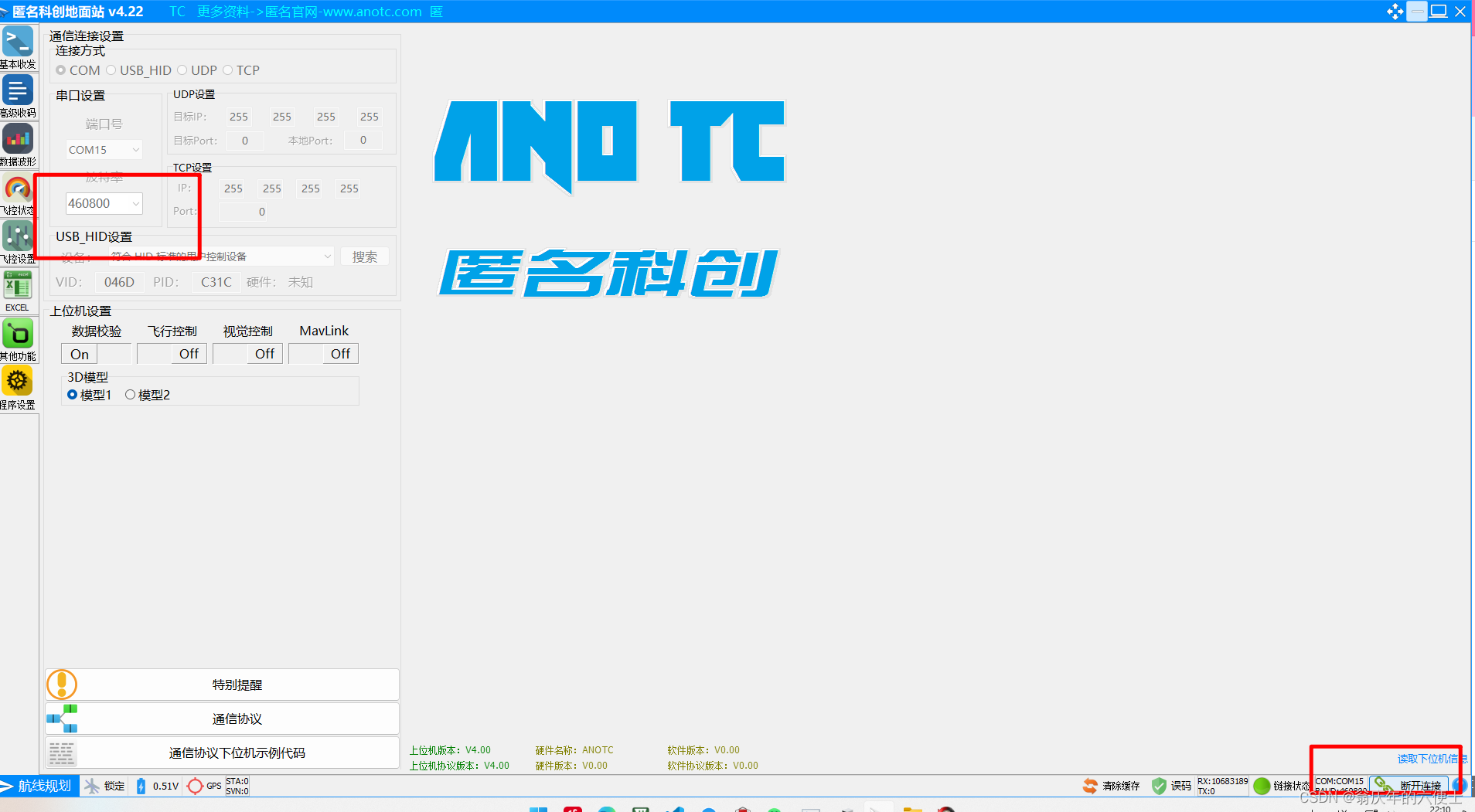Image resolution: width=1475 pixels, height=812 pixels.
Task: Toggle the MavLink switch
Action: coord(323,354)
